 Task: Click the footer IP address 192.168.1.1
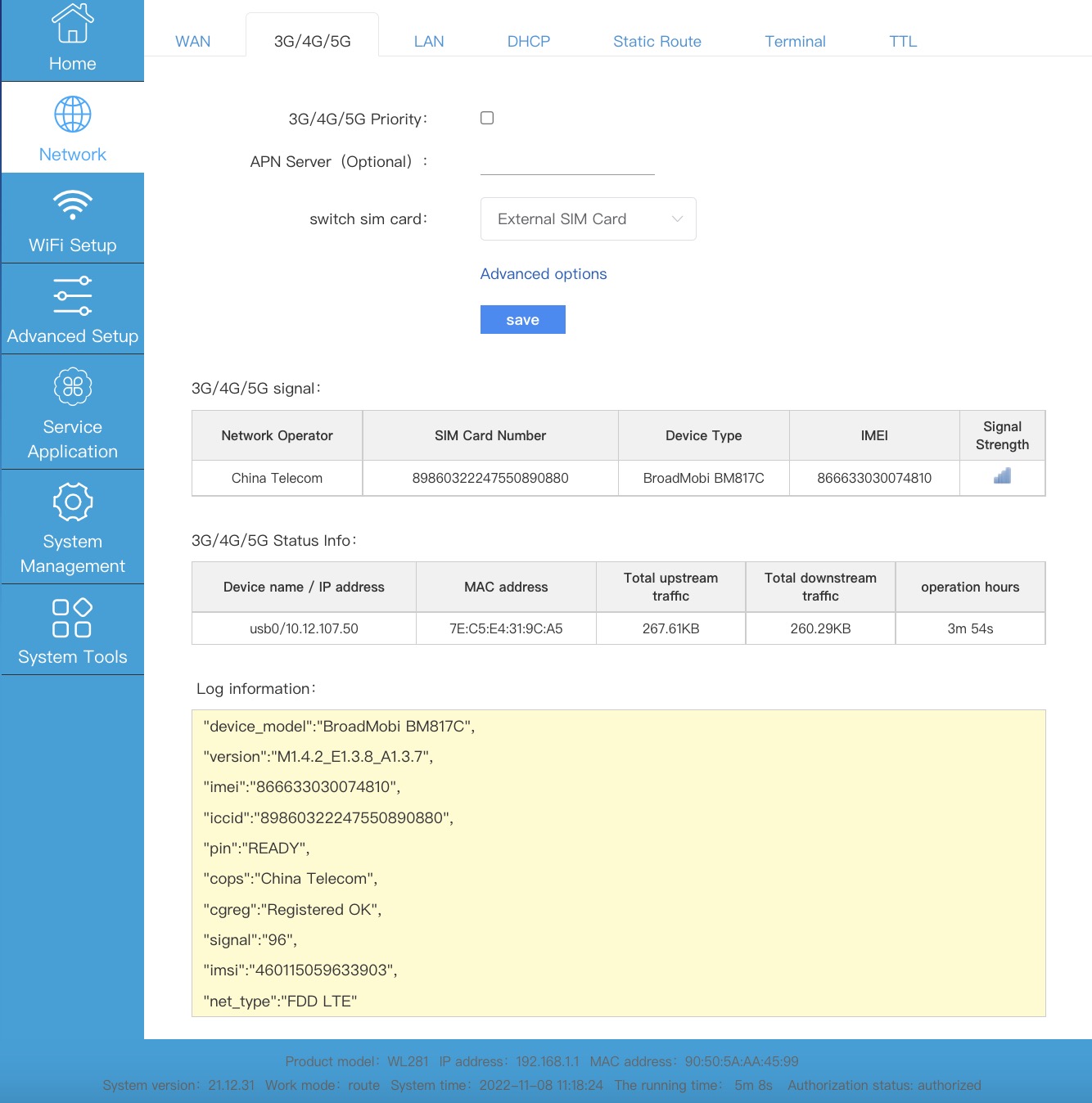(x=509, y=1061)
